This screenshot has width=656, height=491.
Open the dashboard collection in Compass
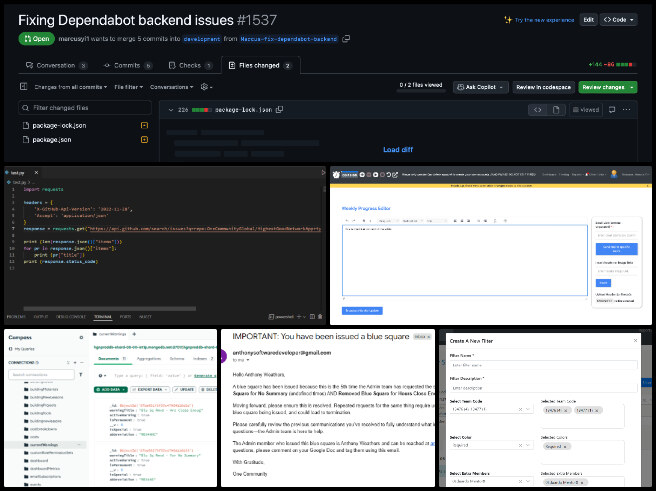40,460
